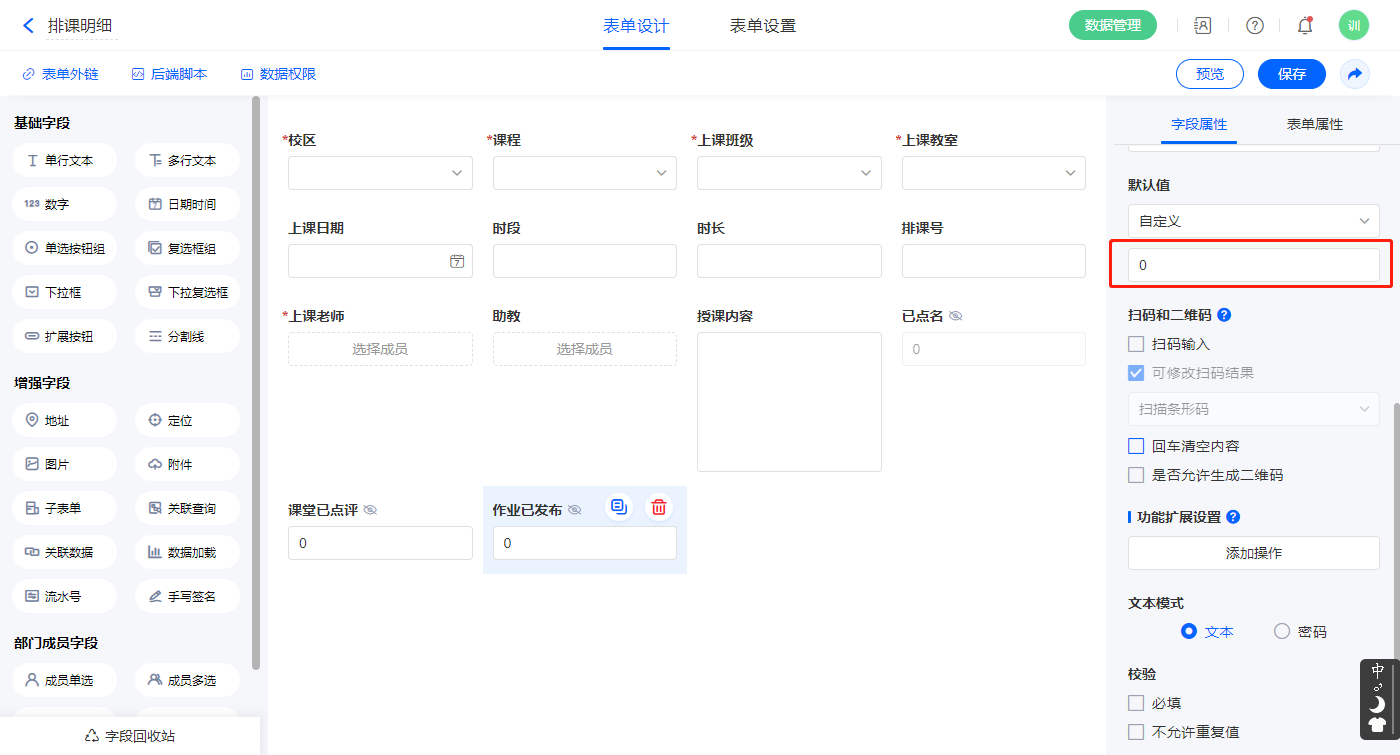Click the back arrow beside 排课明细

tap(28, 26)
